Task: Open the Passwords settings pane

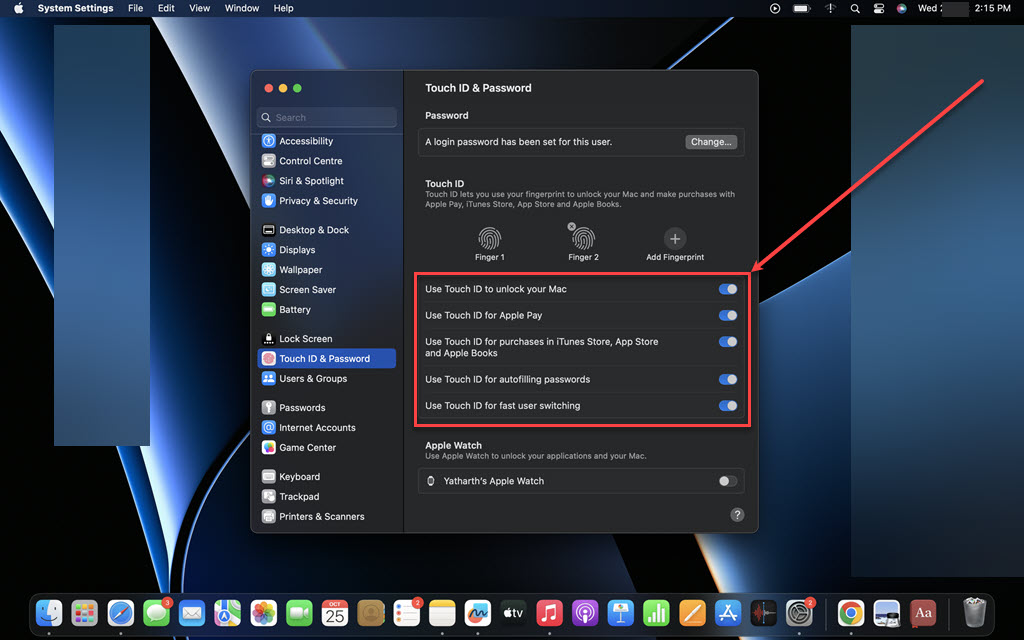Action: coord(308,407)
